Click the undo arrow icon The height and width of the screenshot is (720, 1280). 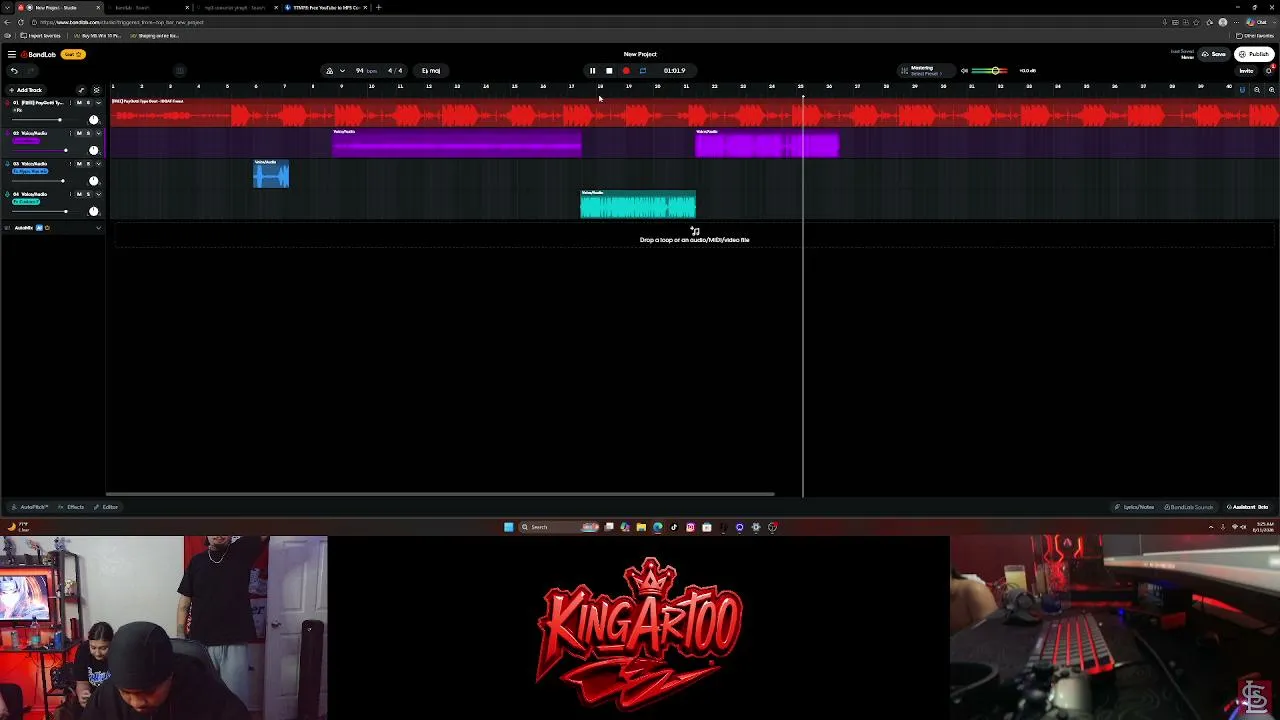pyautogui.click(x=14, y=71)
